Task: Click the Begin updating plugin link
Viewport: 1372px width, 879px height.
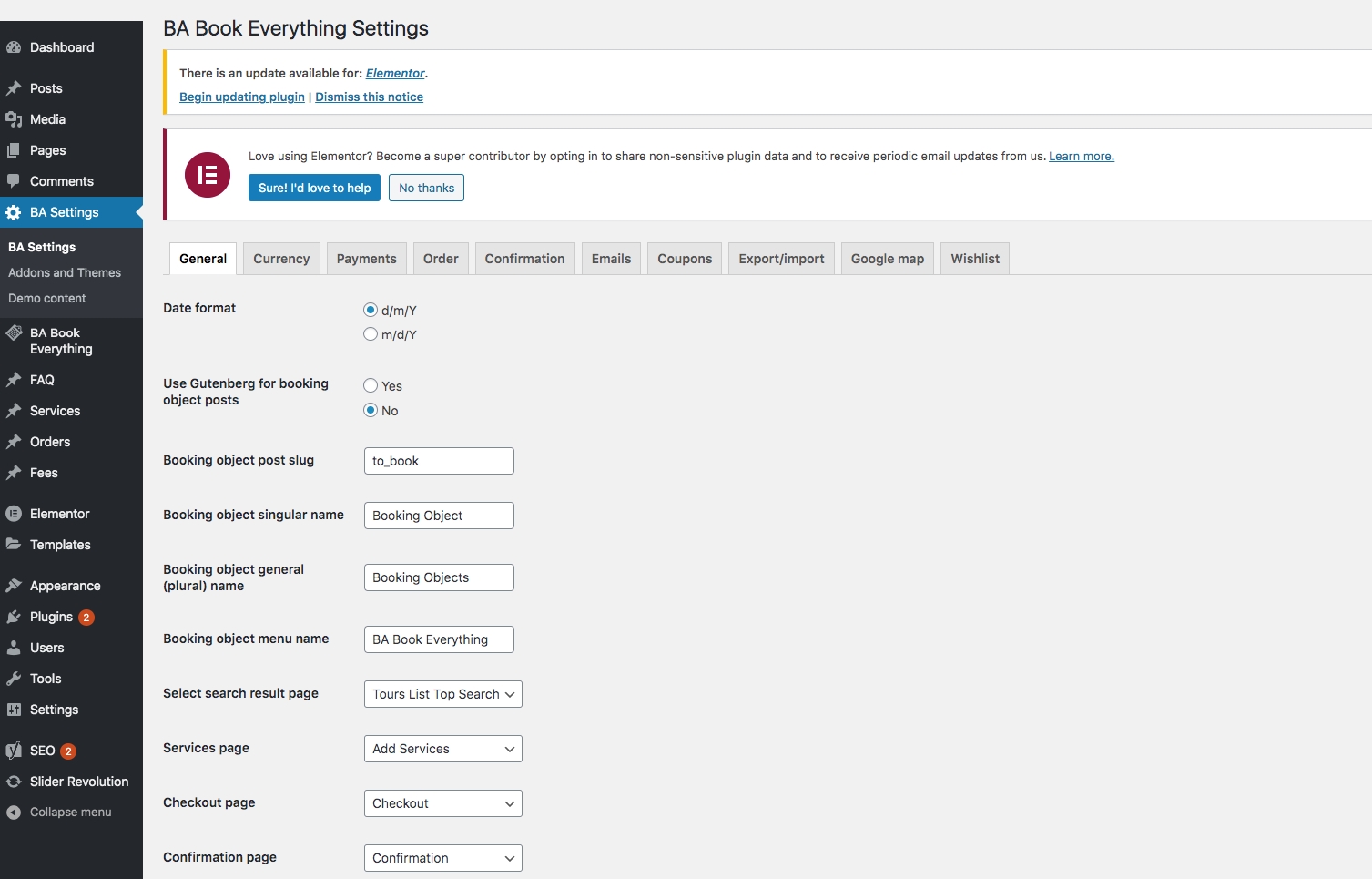Action: (x=242, y=97)
